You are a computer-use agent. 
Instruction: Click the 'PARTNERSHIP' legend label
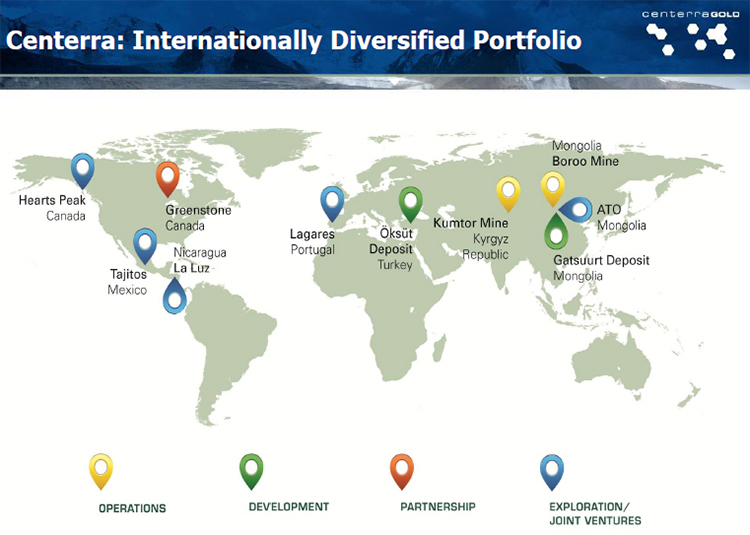(438, 507)
